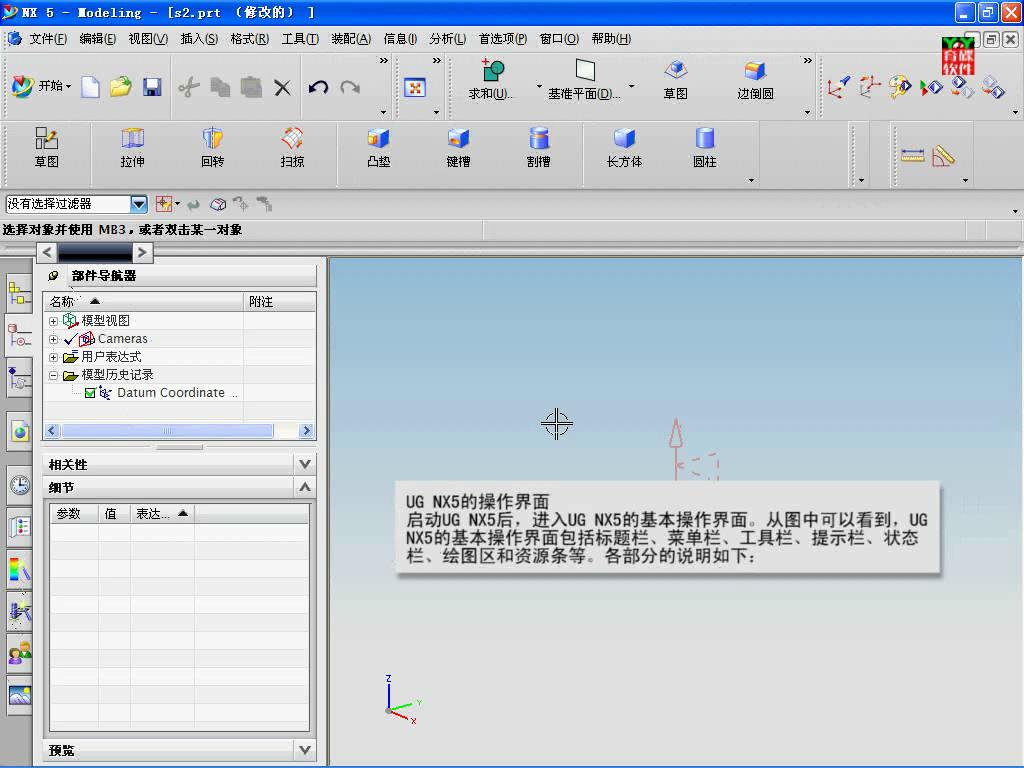Image resolution: width=1024 pixels, height=768 pixels.
Task: Redo the undone action
Action: (350, 87)
